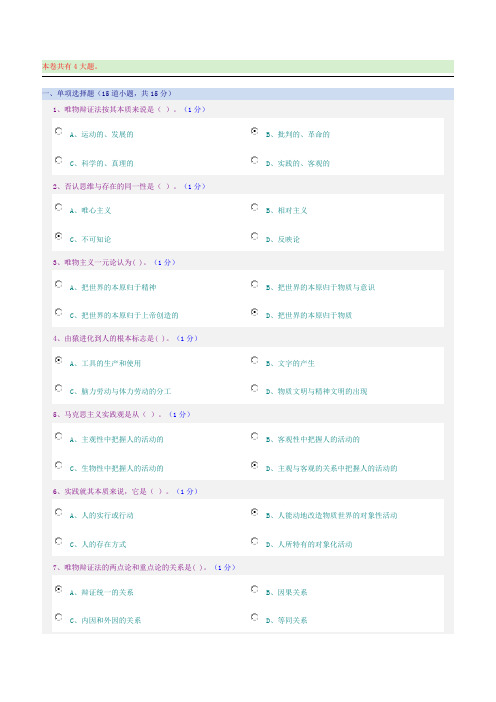
Task: Select radio for 把世界的本原归于精神
Action: click(59, 284)
